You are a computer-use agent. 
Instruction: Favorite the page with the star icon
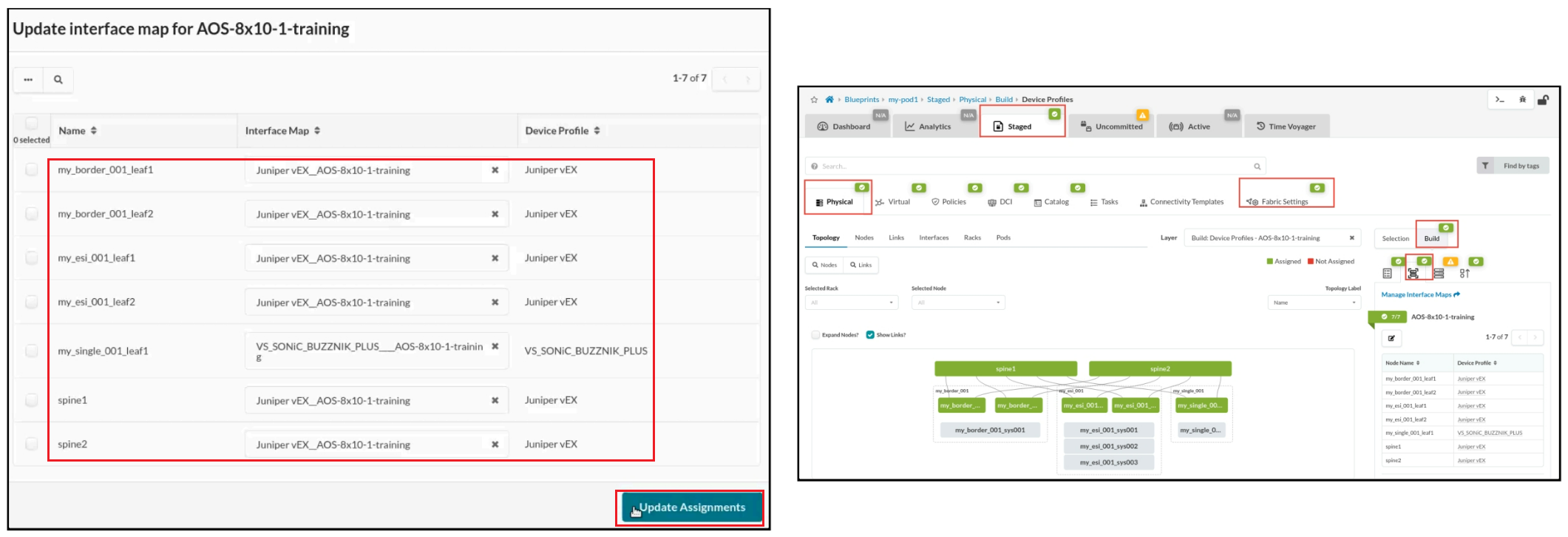(814, 100)
